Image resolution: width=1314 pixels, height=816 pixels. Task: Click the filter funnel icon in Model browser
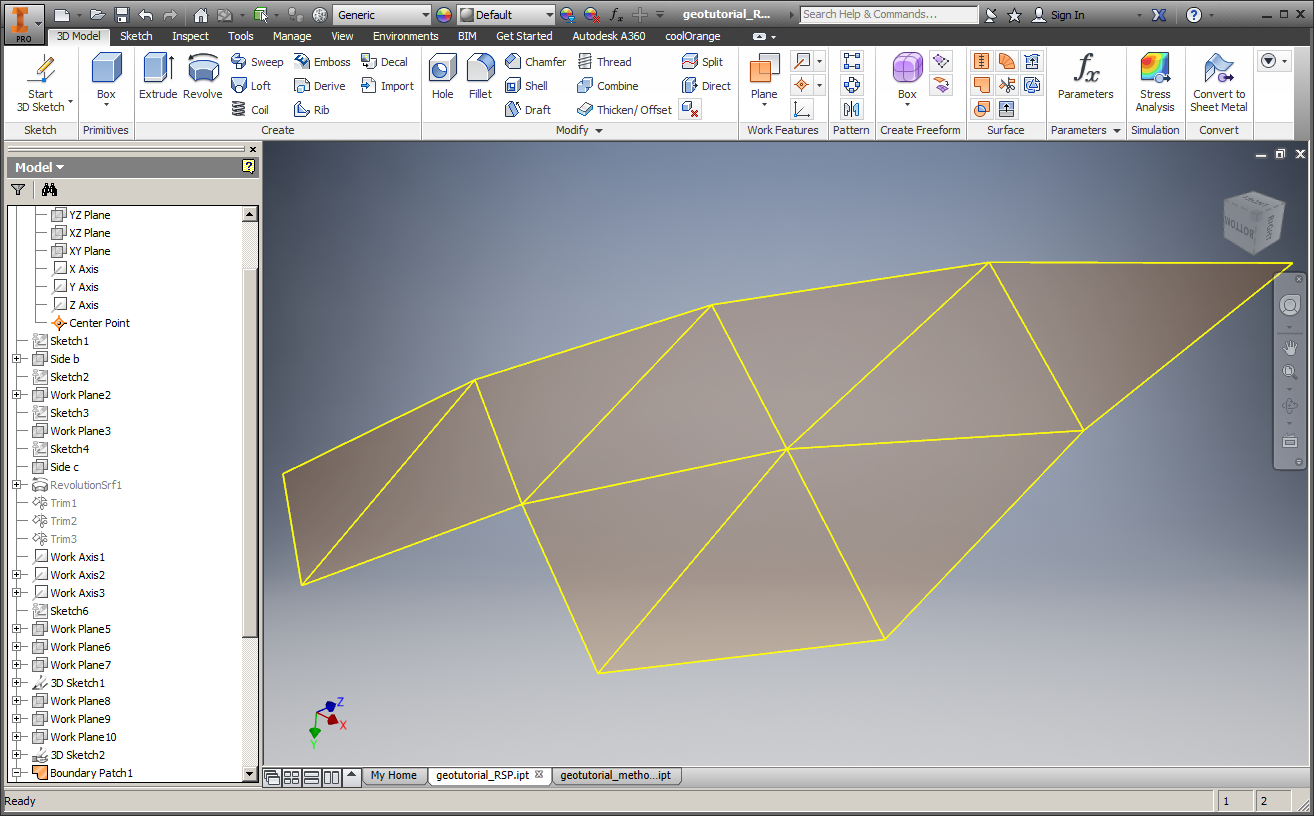pyautogui.click(x=18, y=190)
